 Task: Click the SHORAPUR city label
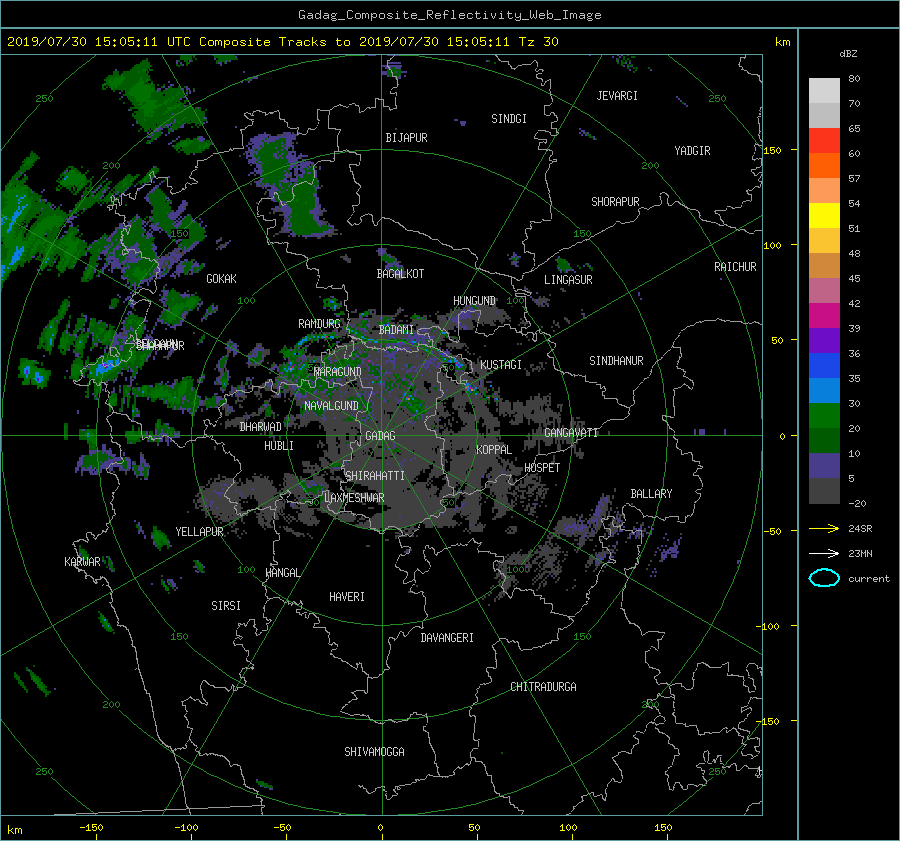pos(615,202)
